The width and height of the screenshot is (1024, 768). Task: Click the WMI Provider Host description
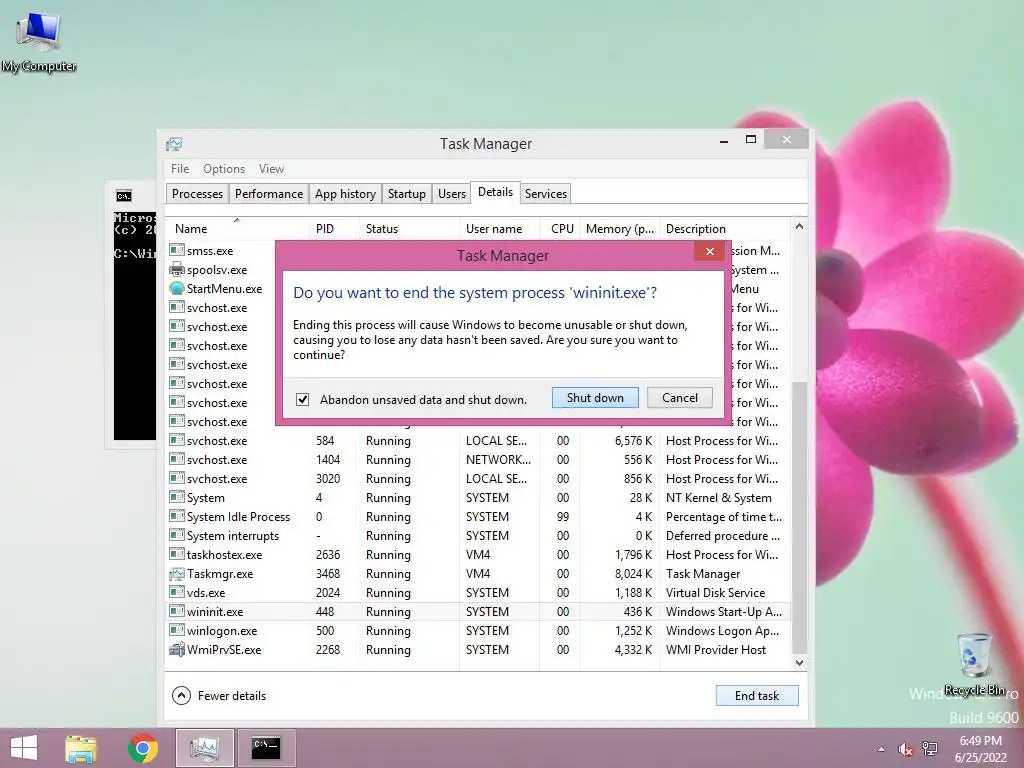[x=716, y=649]
